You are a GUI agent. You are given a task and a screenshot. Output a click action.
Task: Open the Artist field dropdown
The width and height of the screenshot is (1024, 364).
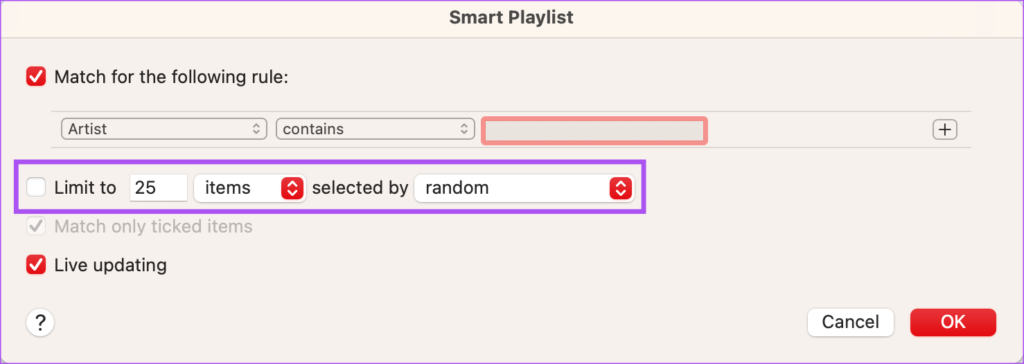click(164, 129)
